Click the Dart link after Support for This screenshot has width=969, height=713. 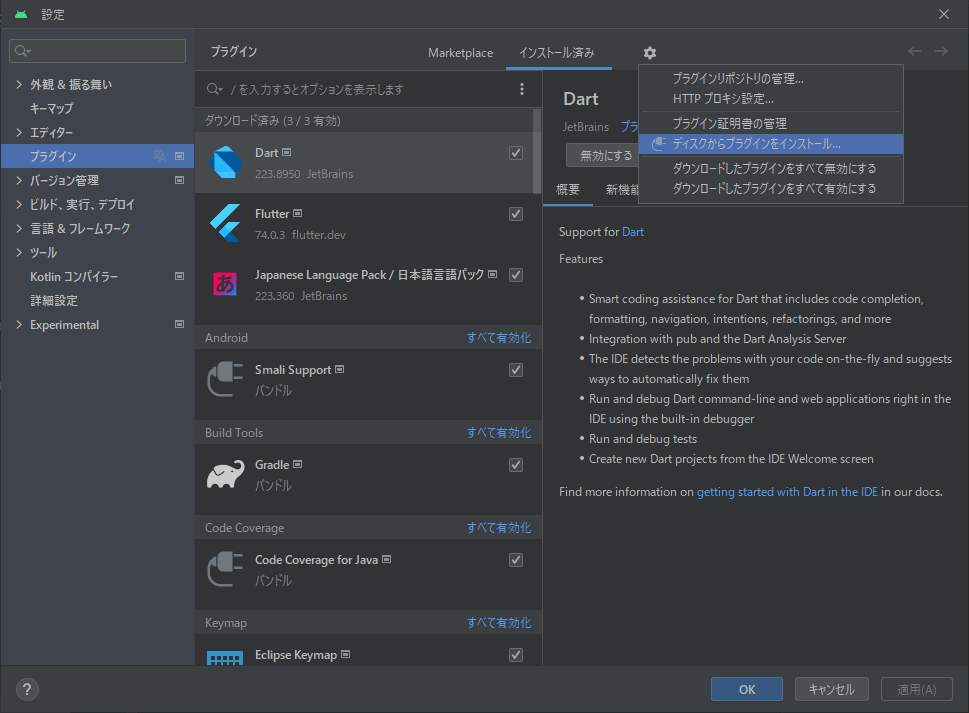click(x=632, y=232)
